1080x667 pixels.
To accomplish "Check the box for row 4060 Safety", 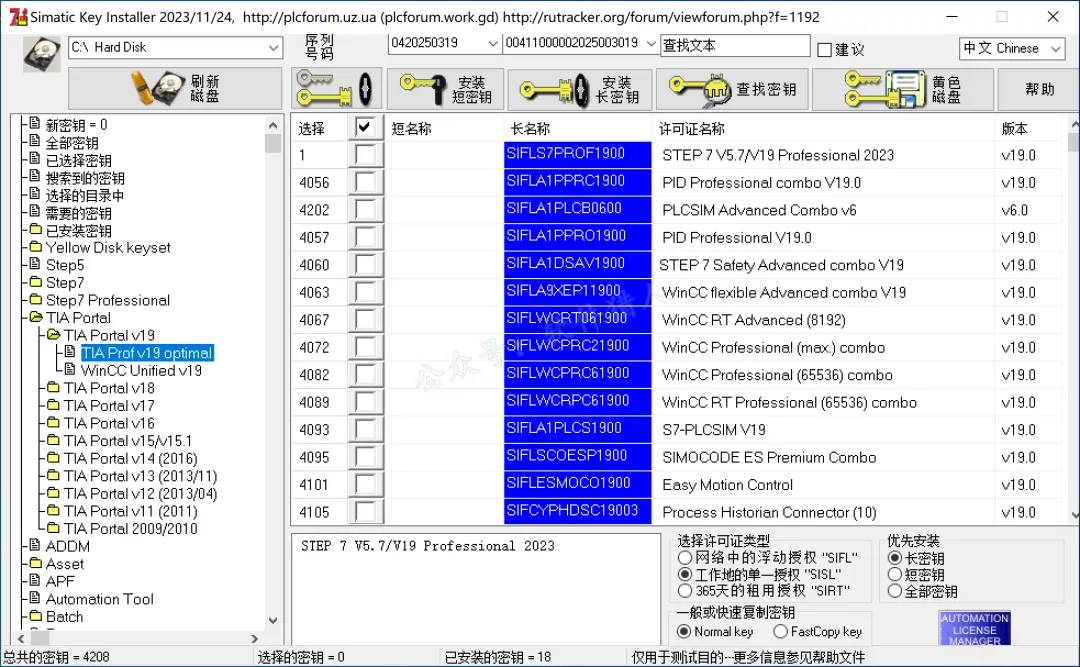I will coord(365,265).
